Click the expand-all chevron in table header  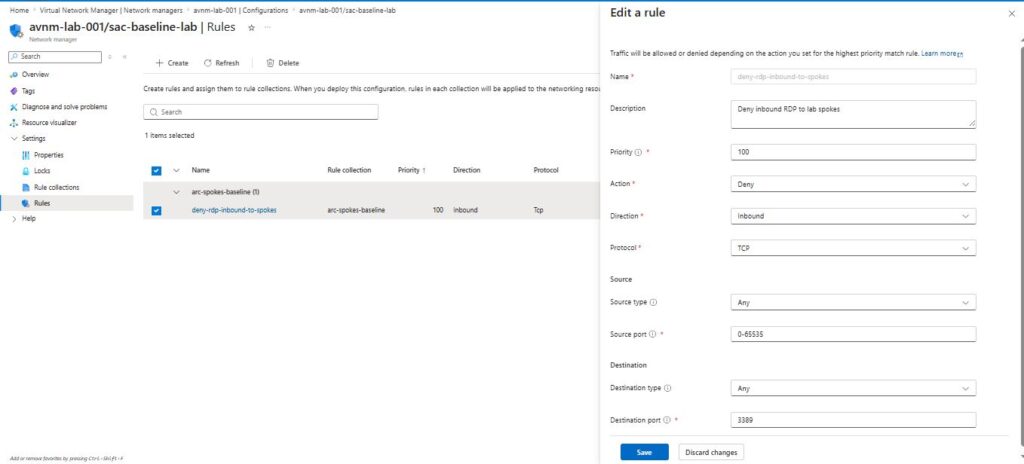(x=176, y=171)
